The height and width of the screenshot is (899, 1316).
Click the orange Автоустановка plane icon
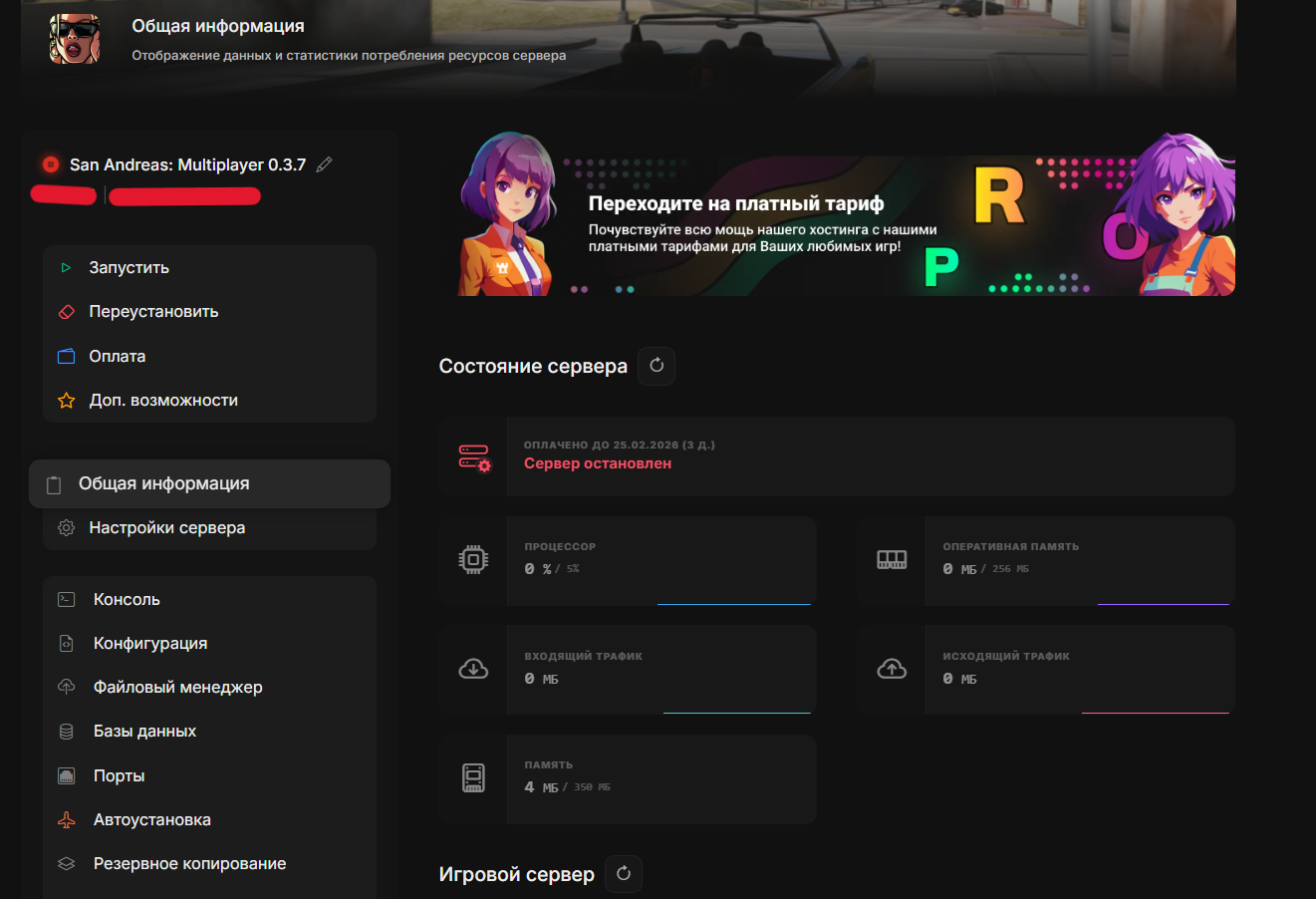[x=67, y=820]
